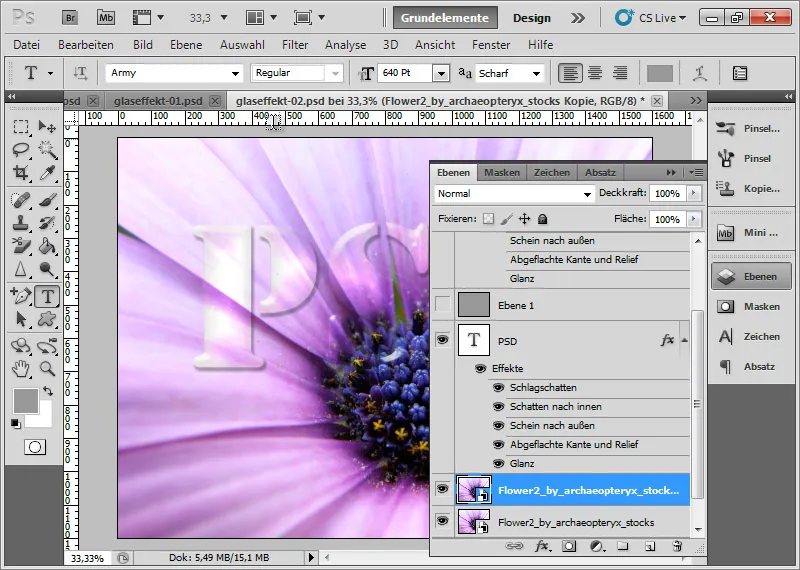Left align text button
Viewport: 800px width, 570px height.
tap(569, 73)
